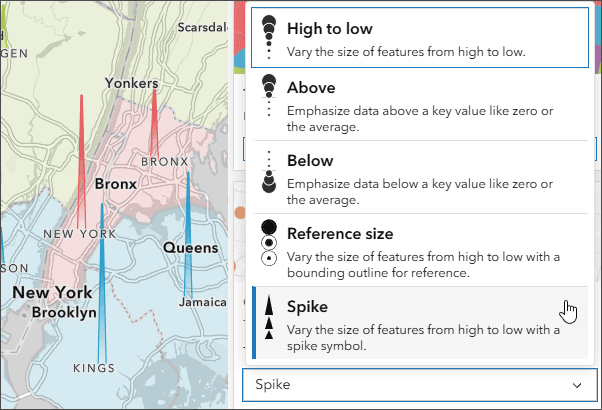Click the Brooklyn label on the map

(x=64, y=312)
